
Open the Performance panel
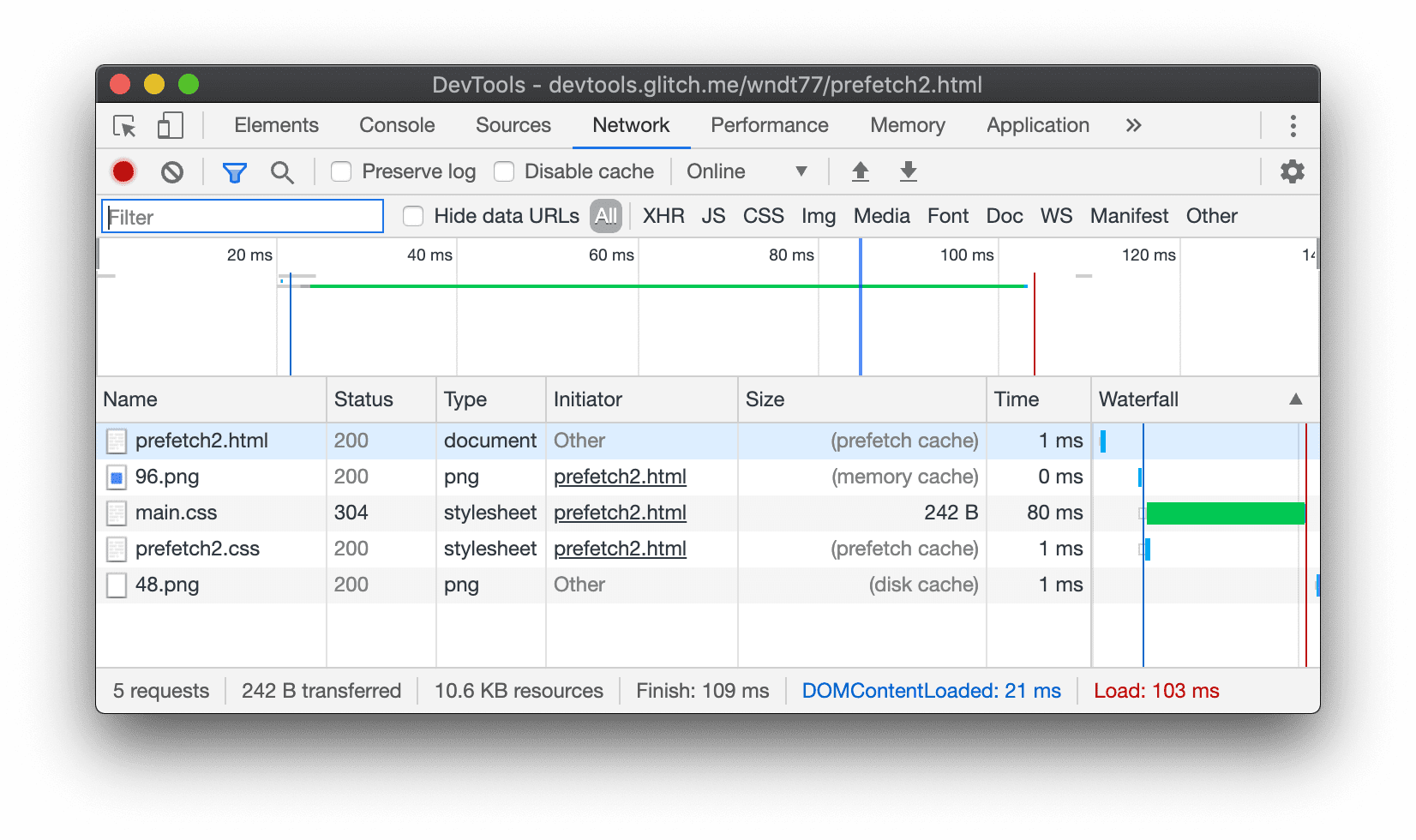769,125
